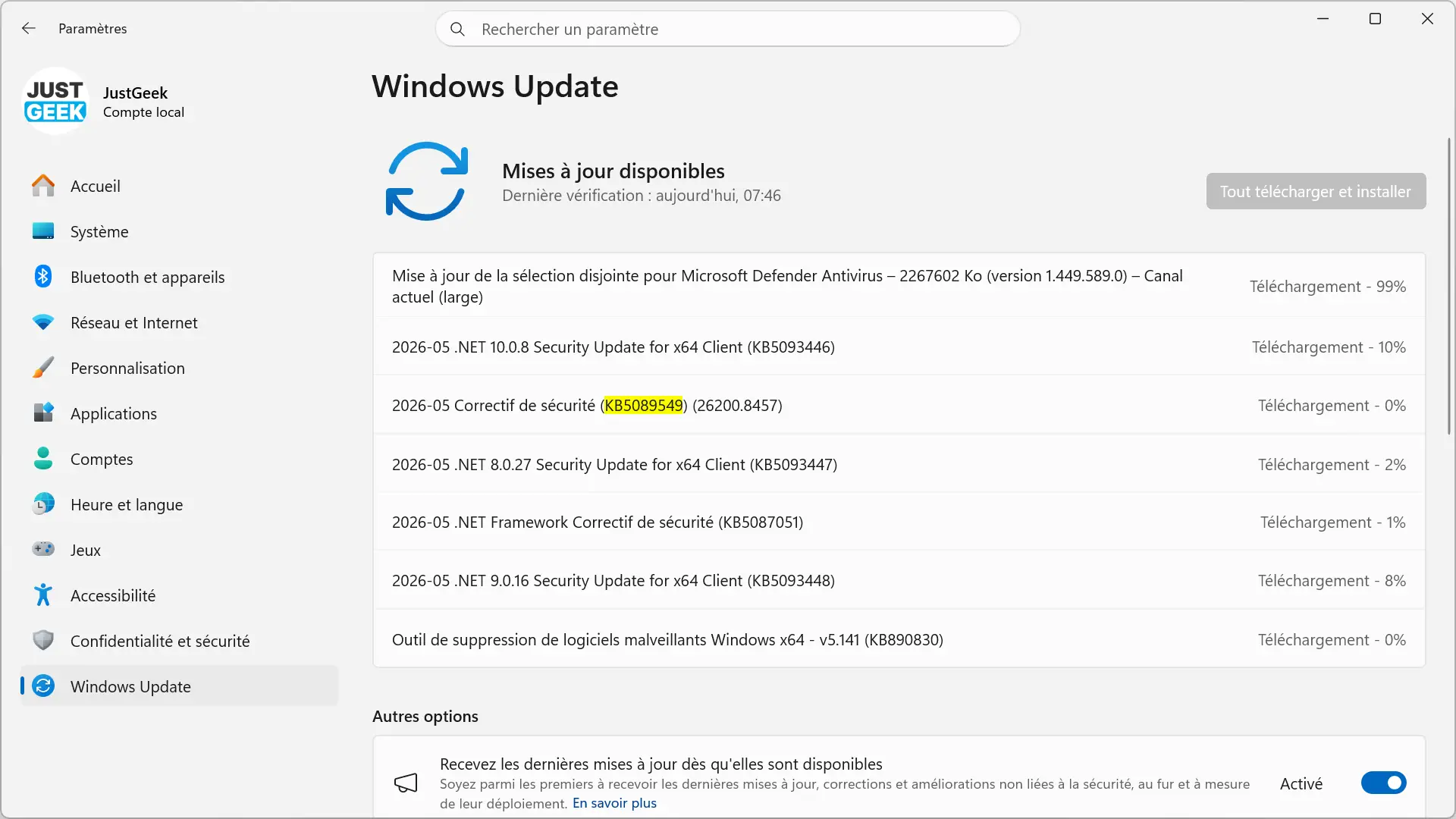This screenshot has height=819, width=1456.
Task: Click the Téléchargement - 1% status
Action: pos(1332,522)
